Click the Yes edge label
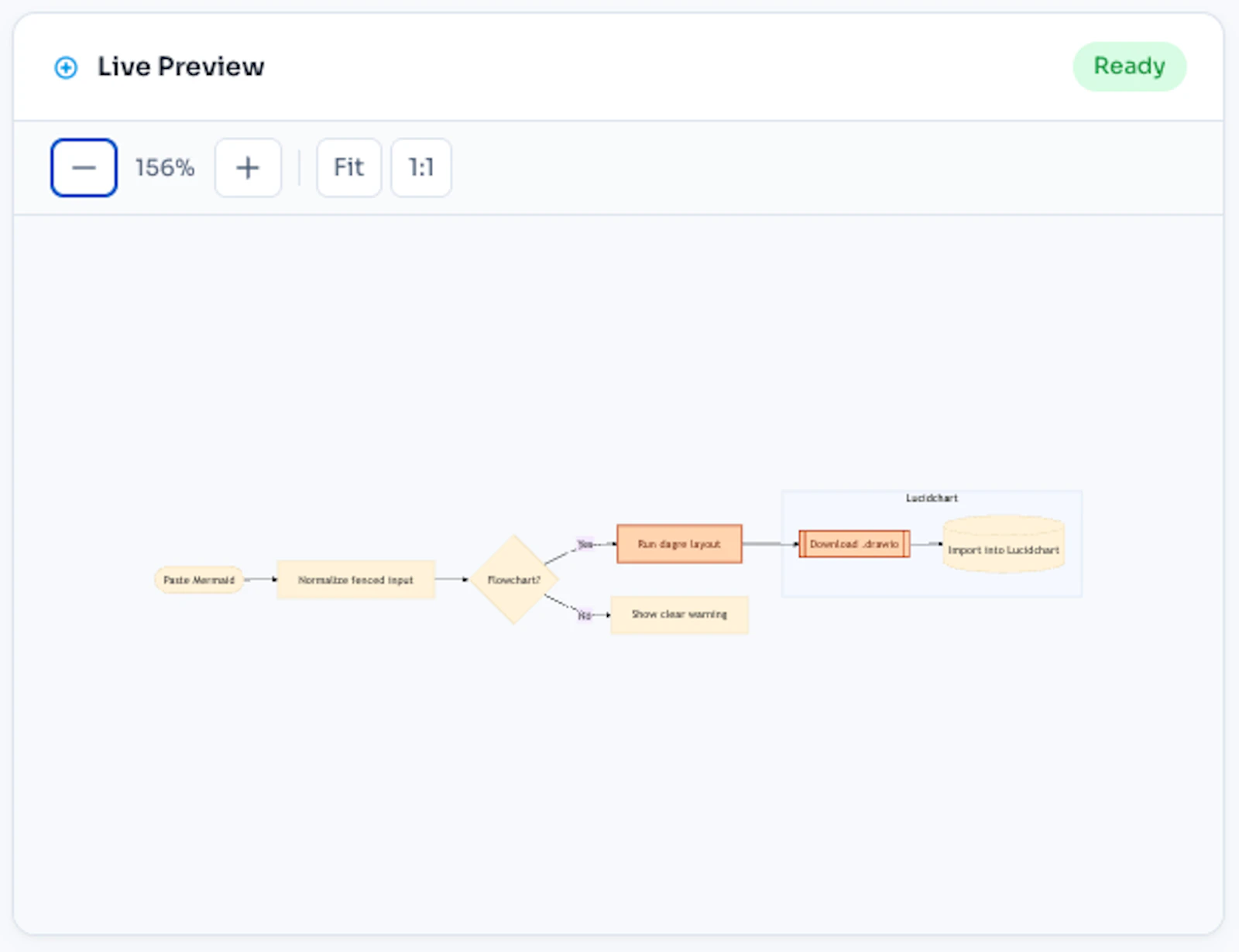The width and height of the screenshot is (1239, 952). pyautogui.click(x=585, y=544)
